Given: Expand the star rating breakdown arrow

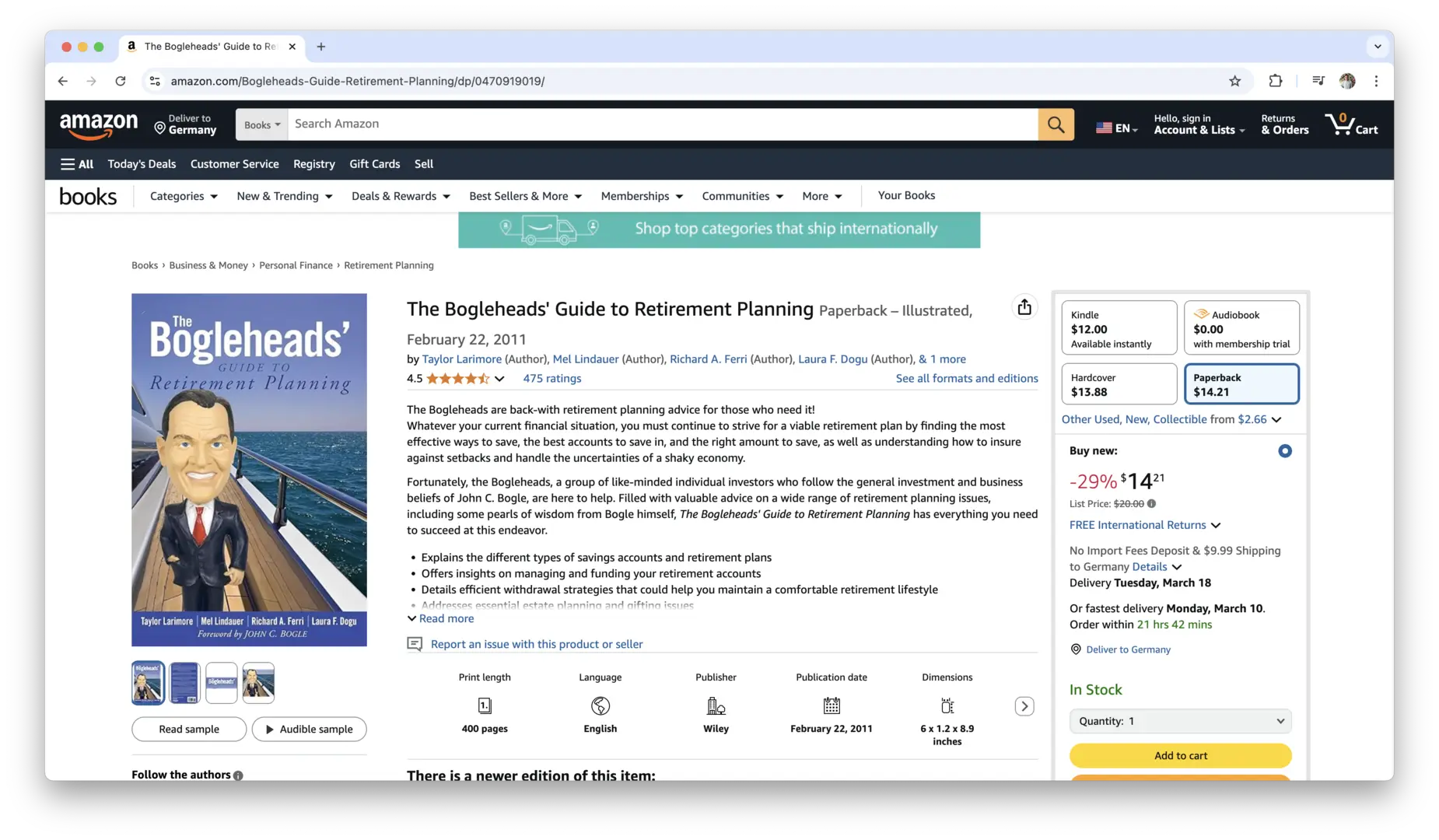Looking at the screenshot, I should (499, 379).
